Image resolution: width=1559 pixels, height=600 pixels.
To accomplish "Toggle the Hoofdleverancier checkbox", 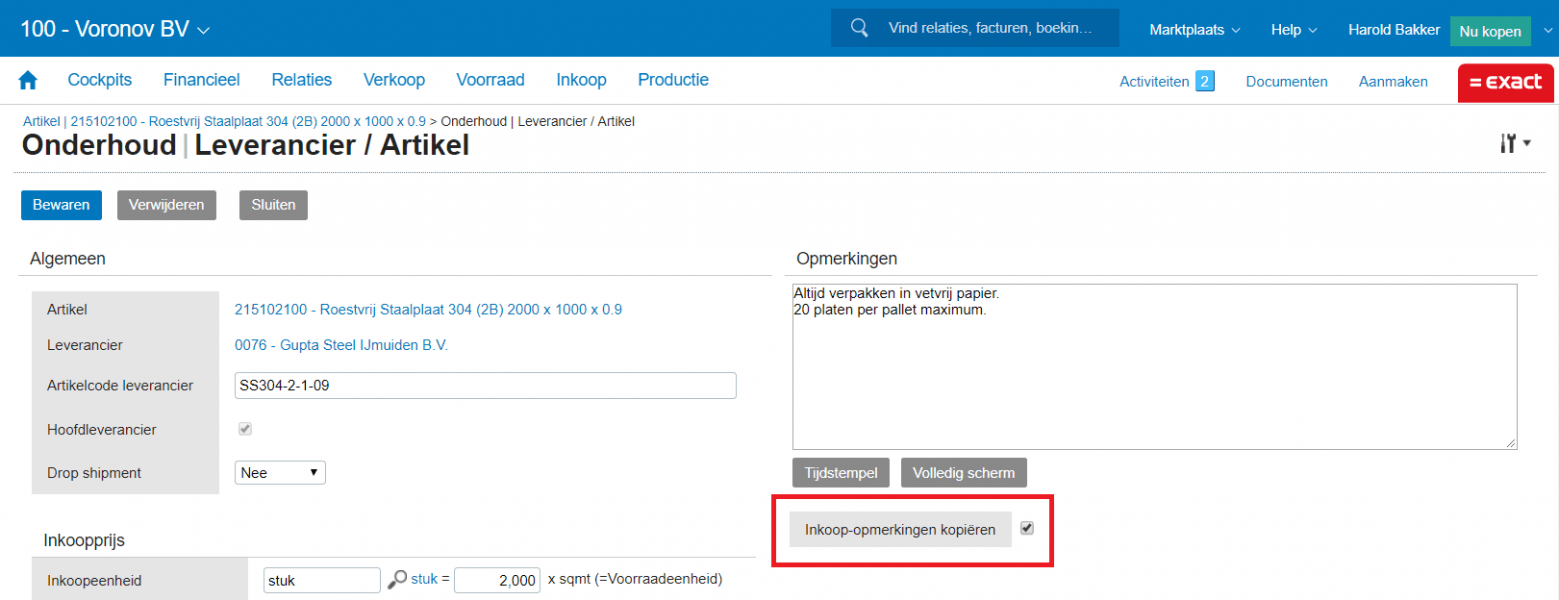I will pos(245,429).
